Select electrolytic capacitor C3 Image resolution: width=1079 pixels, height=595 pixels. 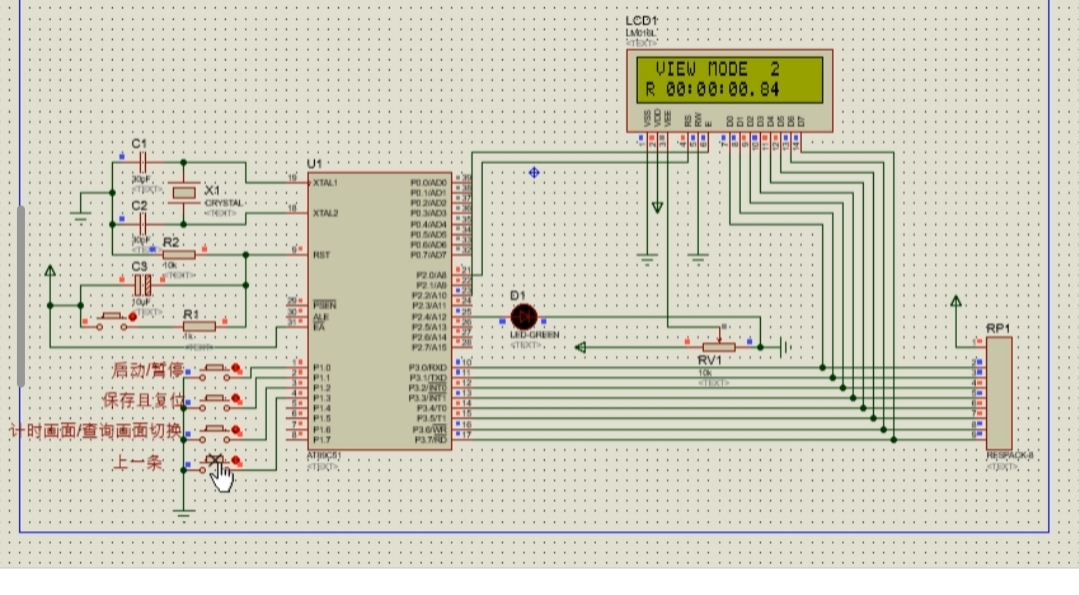142,284
